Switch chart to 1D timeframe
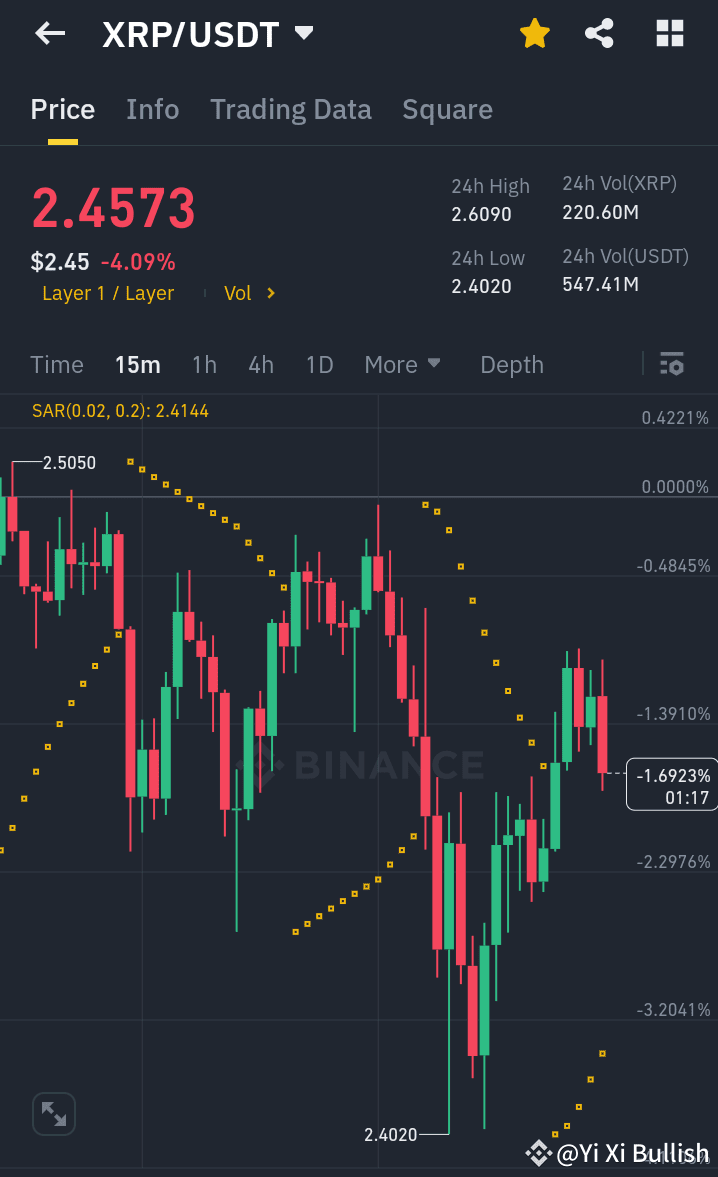This screenshot has height=1177, width=718. pyautogui.click(x=319, y=364)
